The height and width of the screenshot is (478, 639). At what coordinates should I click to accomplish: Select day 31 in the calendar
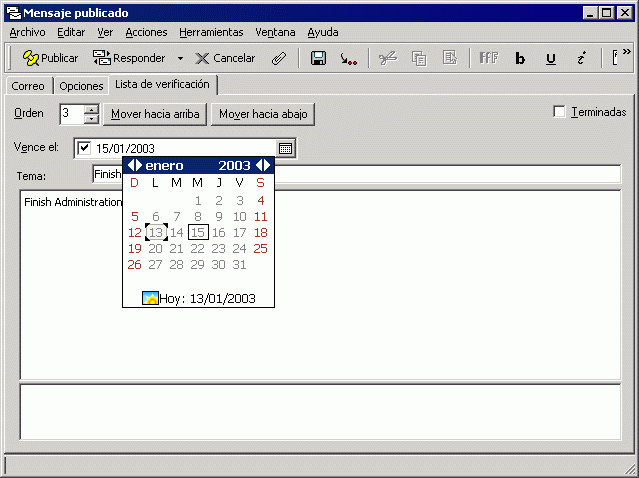pos(240,264)
